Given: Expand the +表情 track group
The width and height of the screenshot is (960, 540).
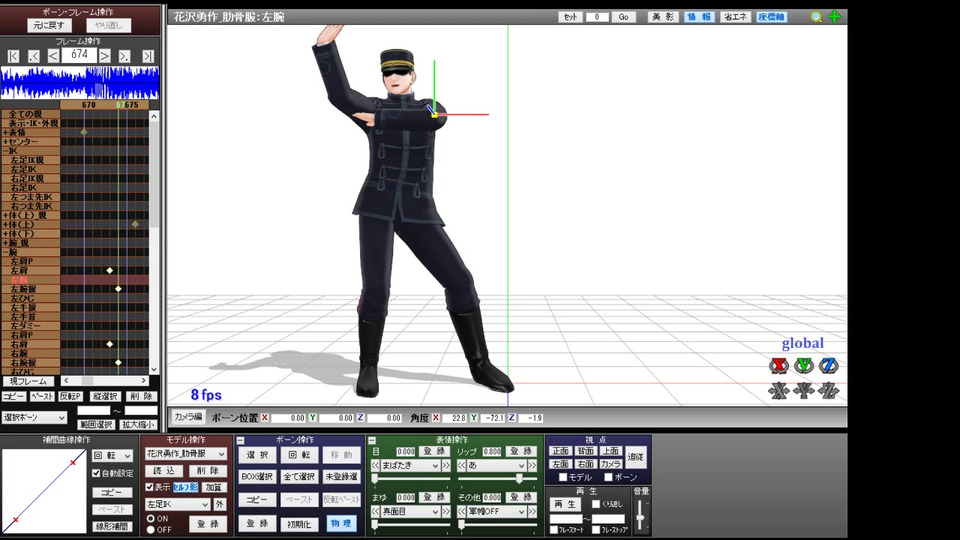Looking at the screenshot, I should (5, 132).
